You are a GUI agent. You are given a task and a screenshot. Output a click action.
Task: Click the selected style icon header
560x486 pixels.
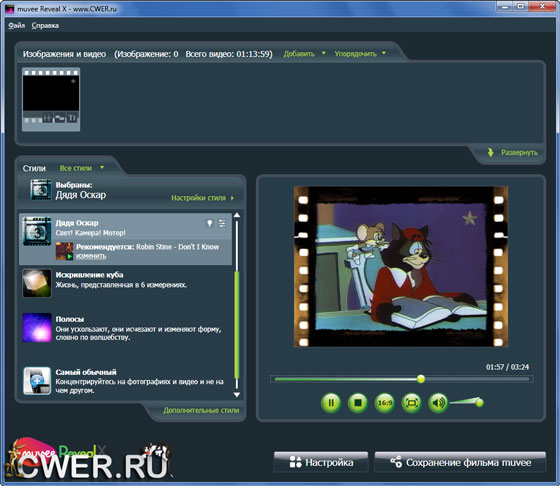coord(40,190)
